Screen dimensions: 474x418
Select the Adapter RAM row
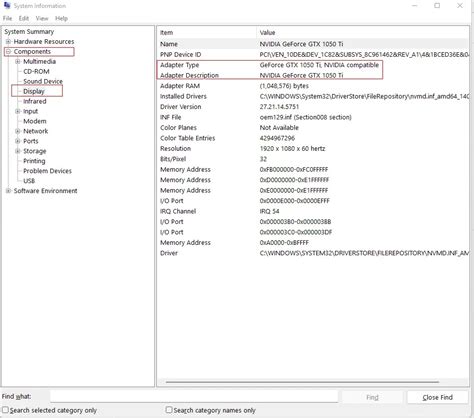[x=313, y=86]
